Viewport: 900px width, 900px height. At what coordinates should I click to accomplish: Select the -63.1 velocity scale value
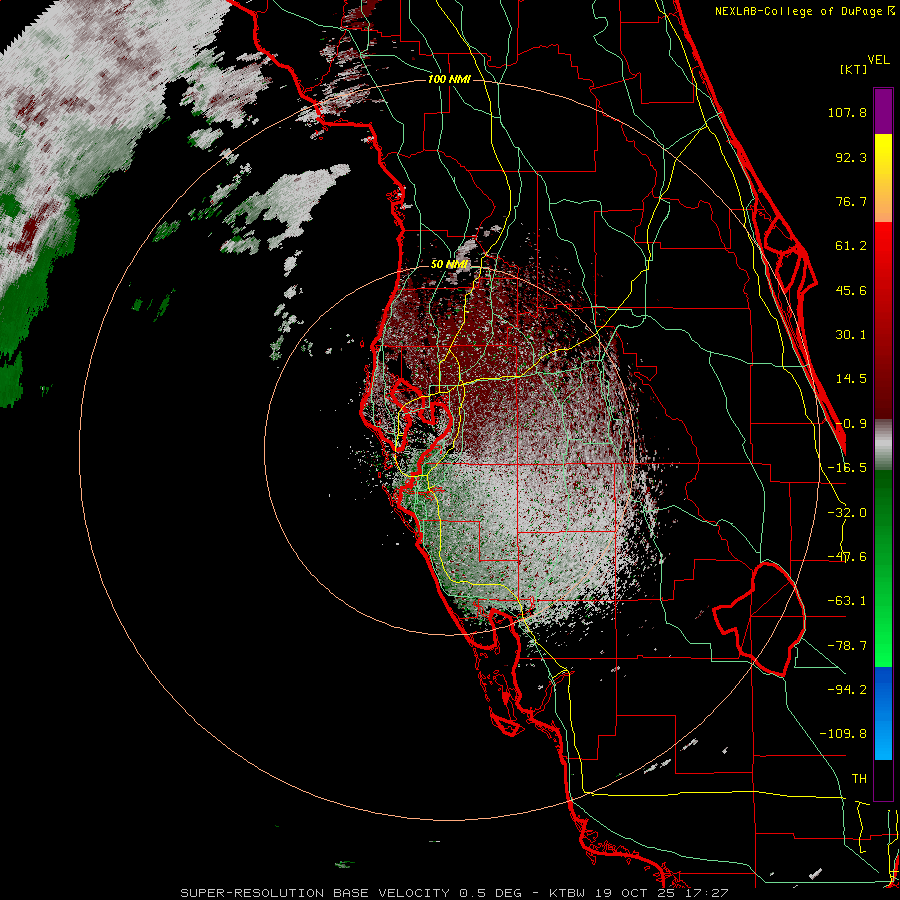(x=847, y=601)
